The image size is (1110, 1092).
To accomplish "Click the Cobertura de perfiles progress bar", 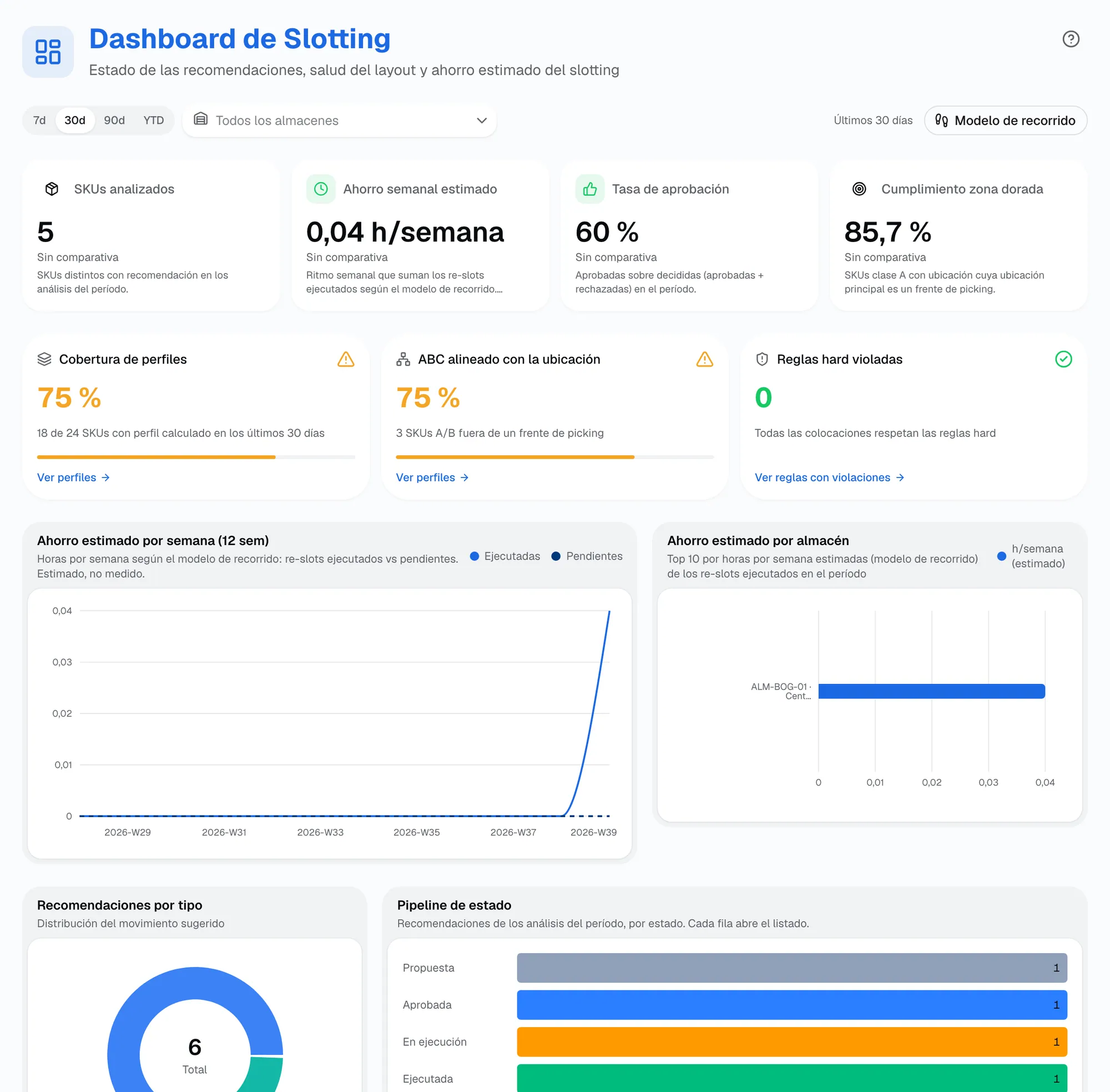I will coord(196,457).
